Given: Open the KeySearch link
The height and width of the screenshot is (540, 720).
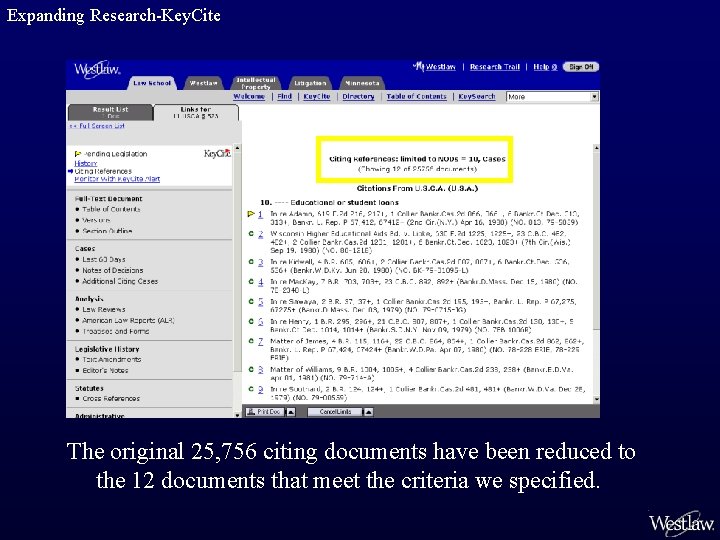Looking at the screenshot, I should 477,96.
